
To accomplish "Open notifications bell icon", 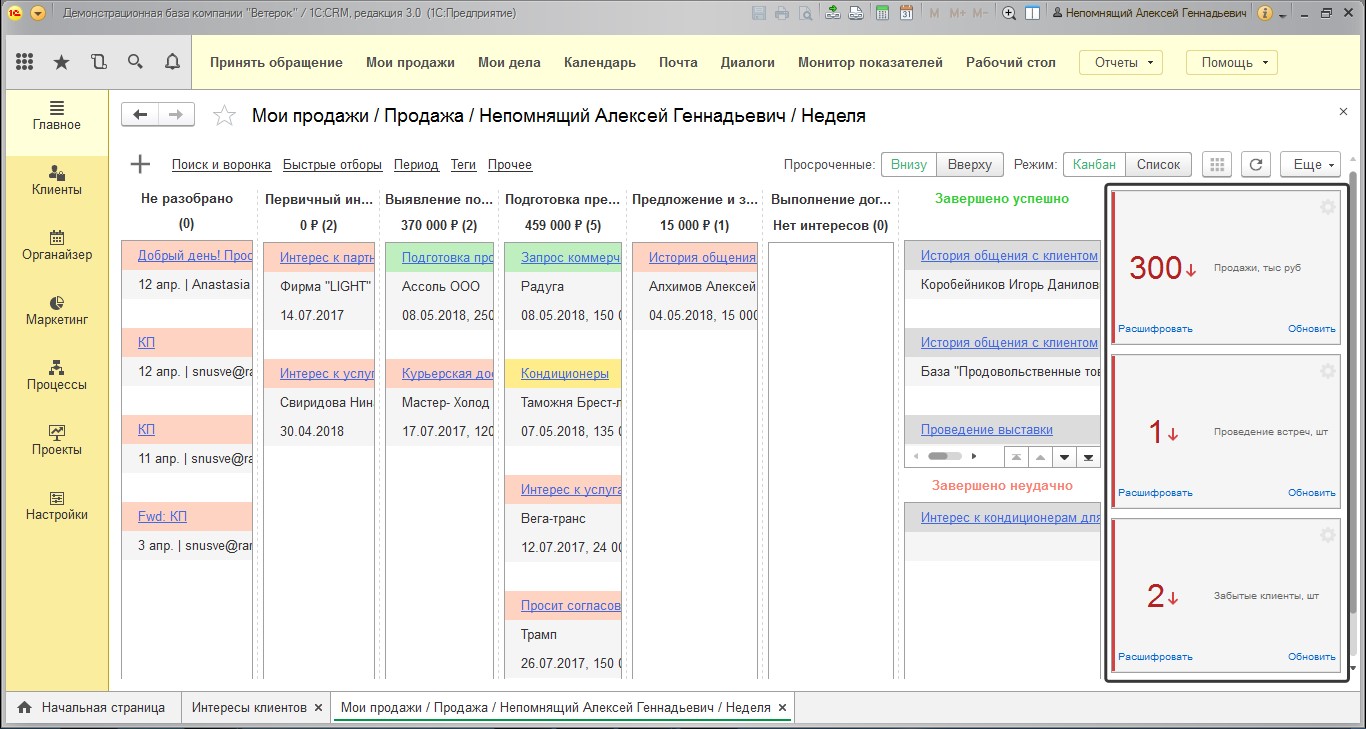I will pos(172,62).
